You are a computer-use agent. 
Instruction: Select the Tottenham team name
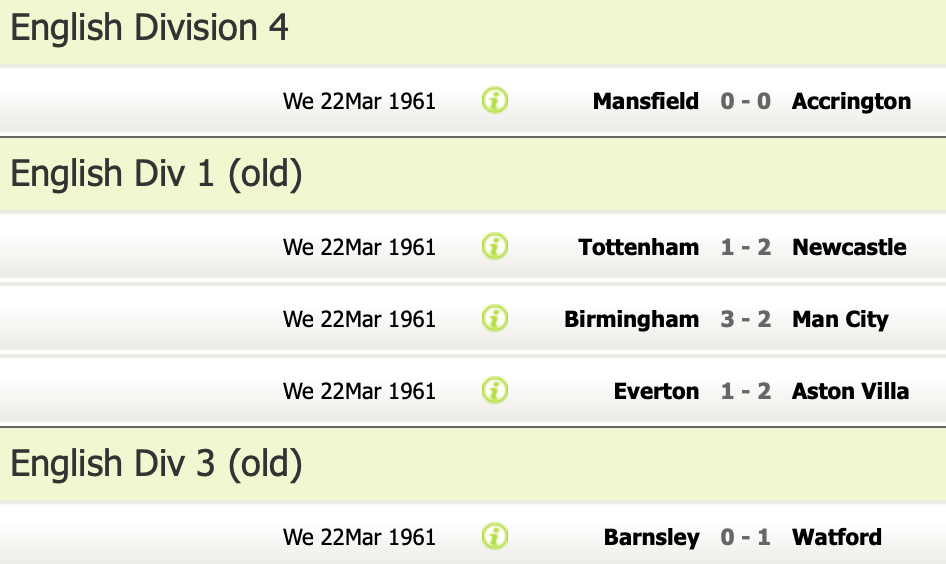(x=638, y=247)
